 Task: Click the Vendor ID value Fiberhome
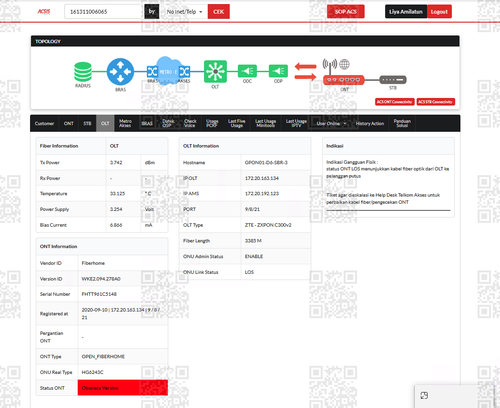[93, 263]
